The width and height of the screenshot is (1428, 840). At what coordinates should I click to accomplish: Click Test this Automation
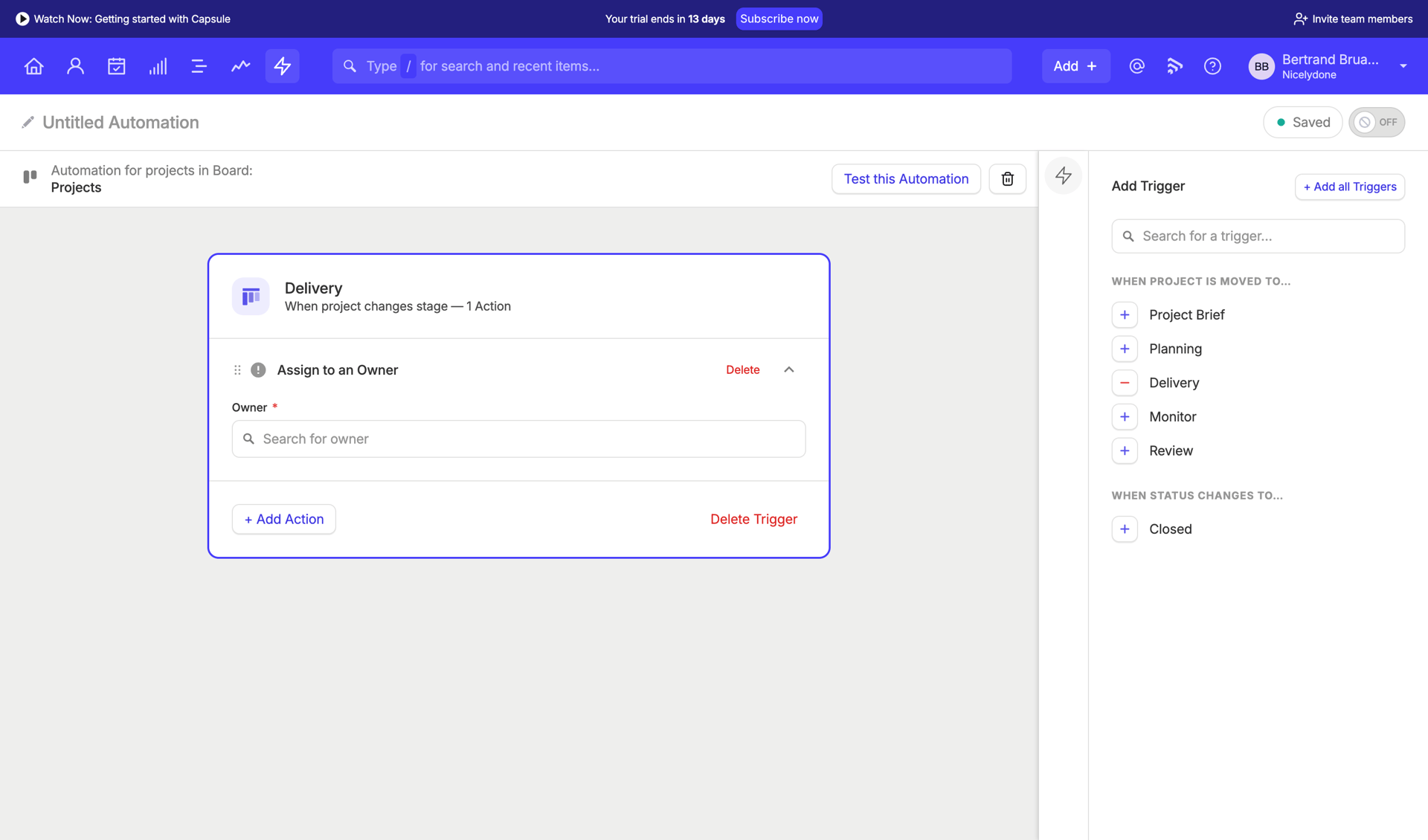[906, 178]
